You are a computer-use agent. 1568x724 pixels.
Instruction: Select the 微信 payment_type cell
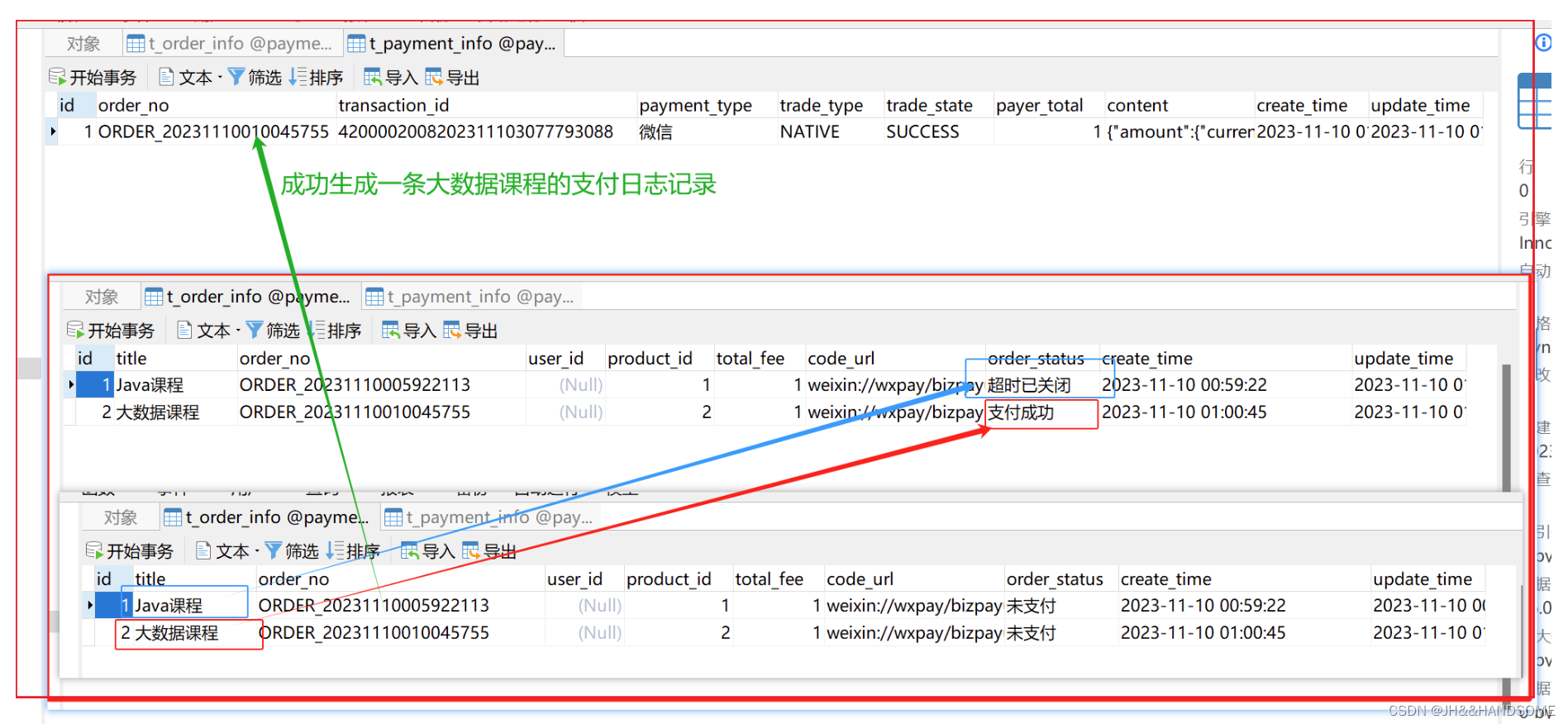point(706,131)
